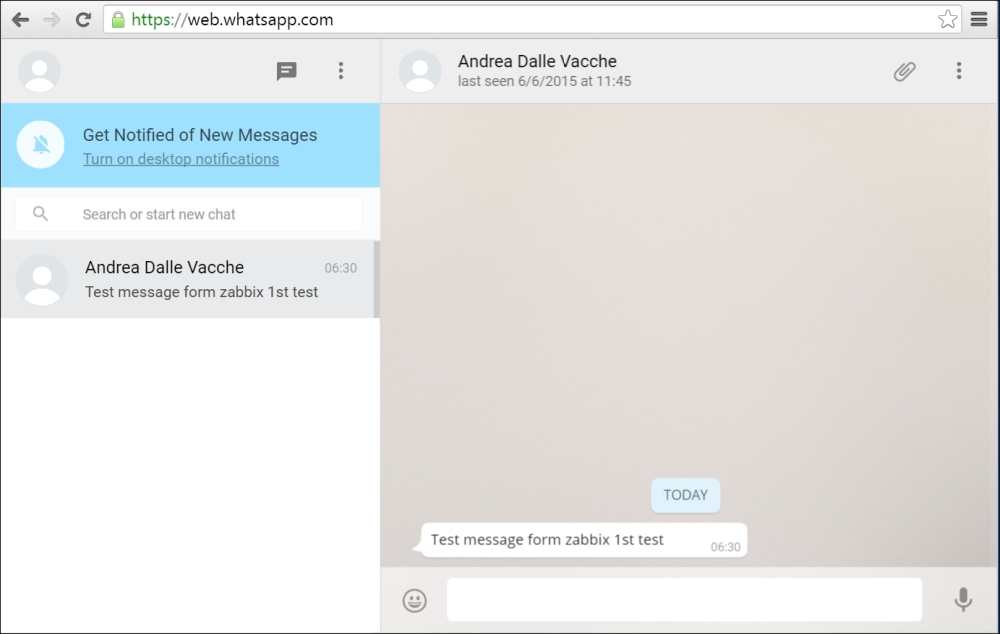The height and width of the screenshot is (634, 1000).
Task: Click the muted bell notification icon
Action: click(x=41, y=145)
